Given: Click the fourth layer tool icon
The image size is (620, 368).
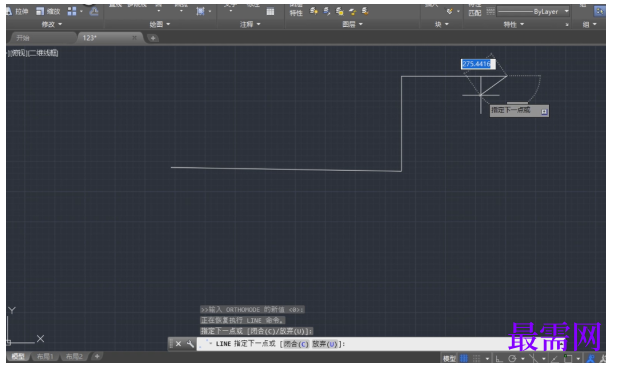Looking at the screenshot, I should pos(352,11).
